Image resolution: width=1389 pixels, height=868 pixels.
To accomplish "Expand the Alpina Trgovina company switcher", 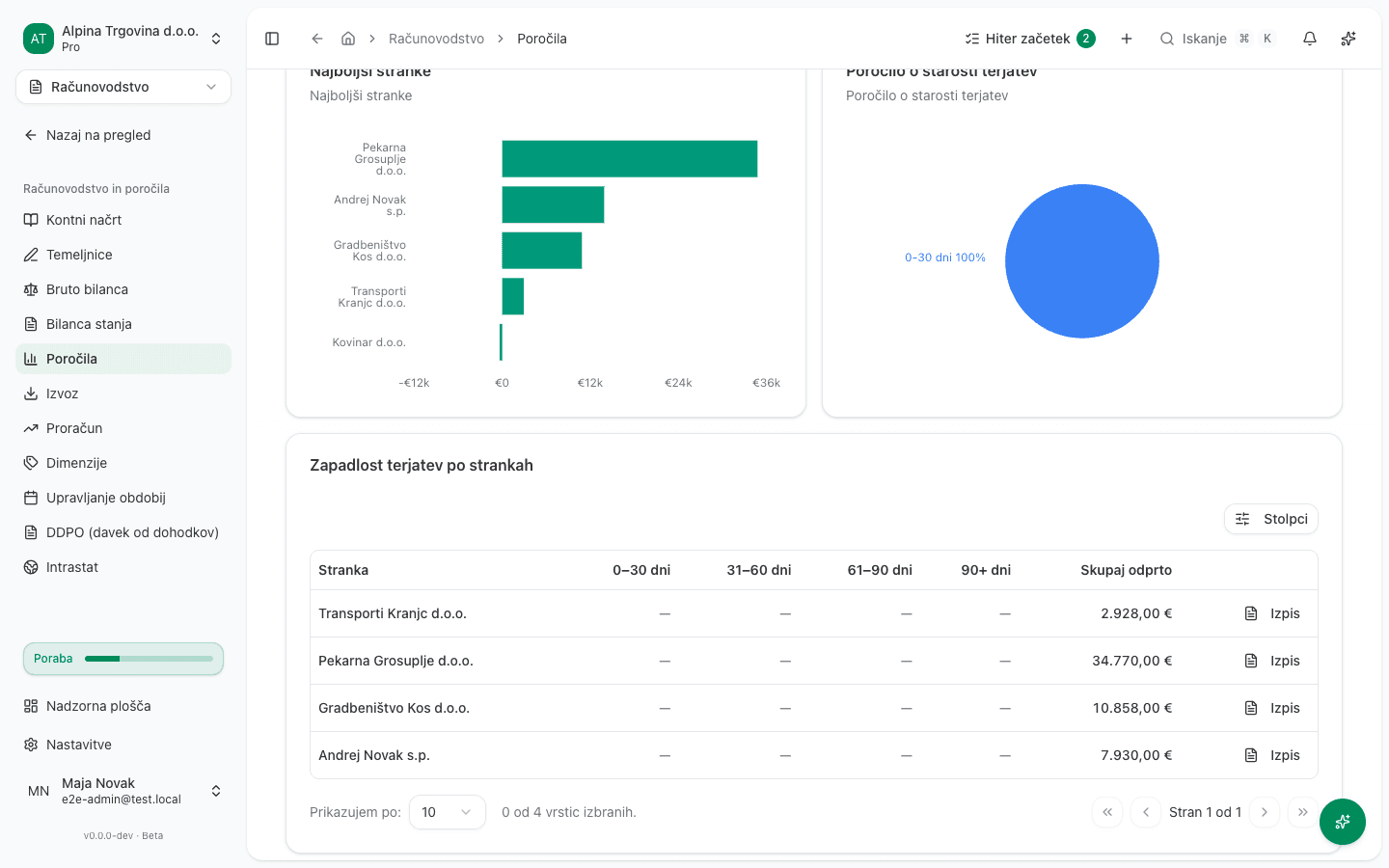I will [x=123, y=39].
